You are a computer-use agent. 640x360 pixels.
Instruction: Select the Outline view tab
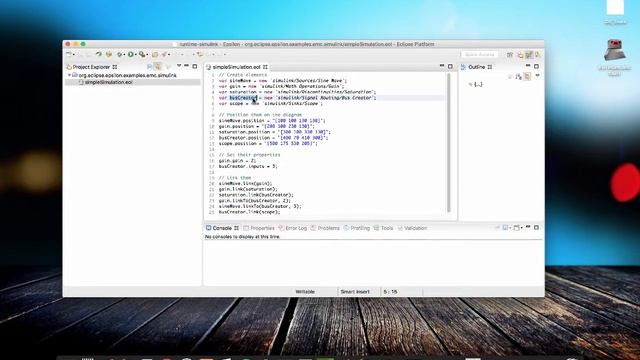(x=476, y=67)
